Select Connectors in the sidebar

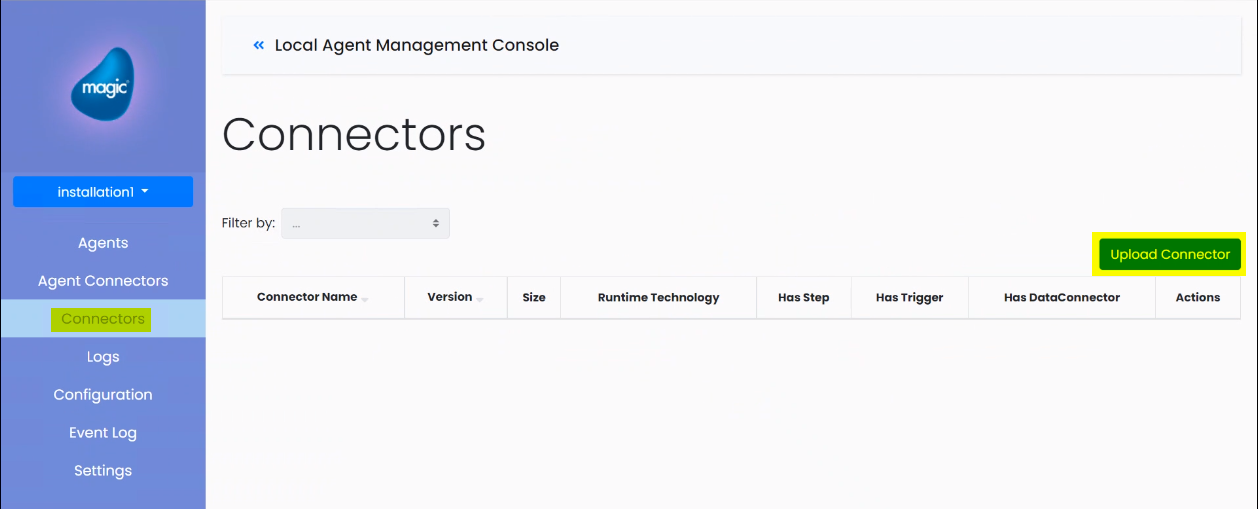click(x=103, y=319)
